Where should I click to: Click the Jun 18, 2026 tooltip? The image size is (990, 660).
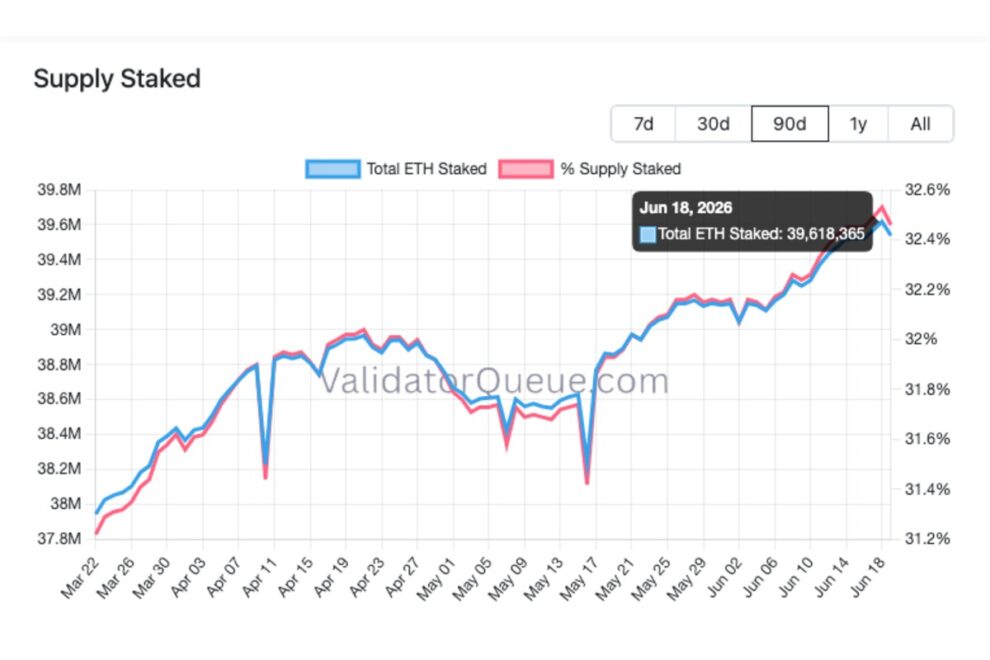coord(753,221)
